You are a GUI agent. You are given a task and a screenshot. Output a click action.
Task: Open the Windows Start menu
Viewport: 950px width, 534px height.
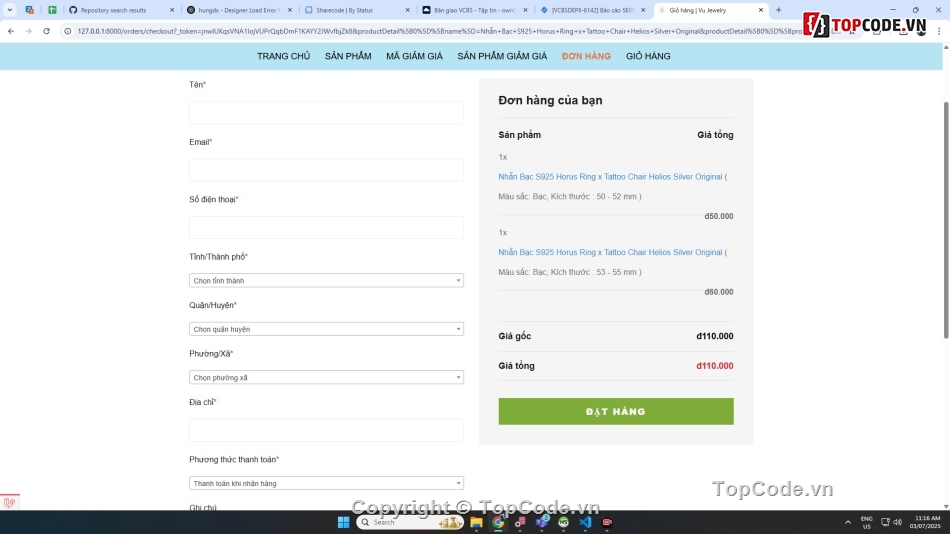point(344,522)
